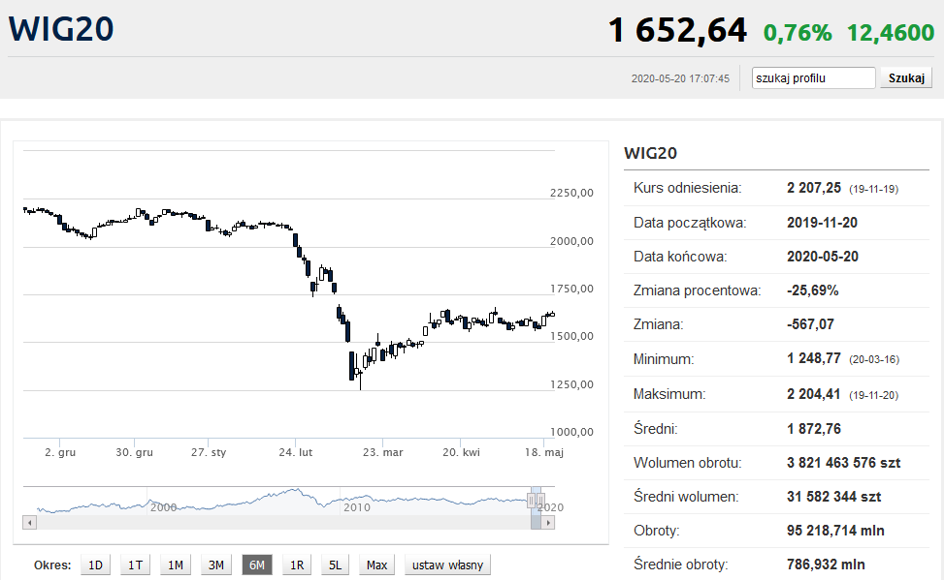Click Zmiana procentowa value -25,69%

[812, 291]
